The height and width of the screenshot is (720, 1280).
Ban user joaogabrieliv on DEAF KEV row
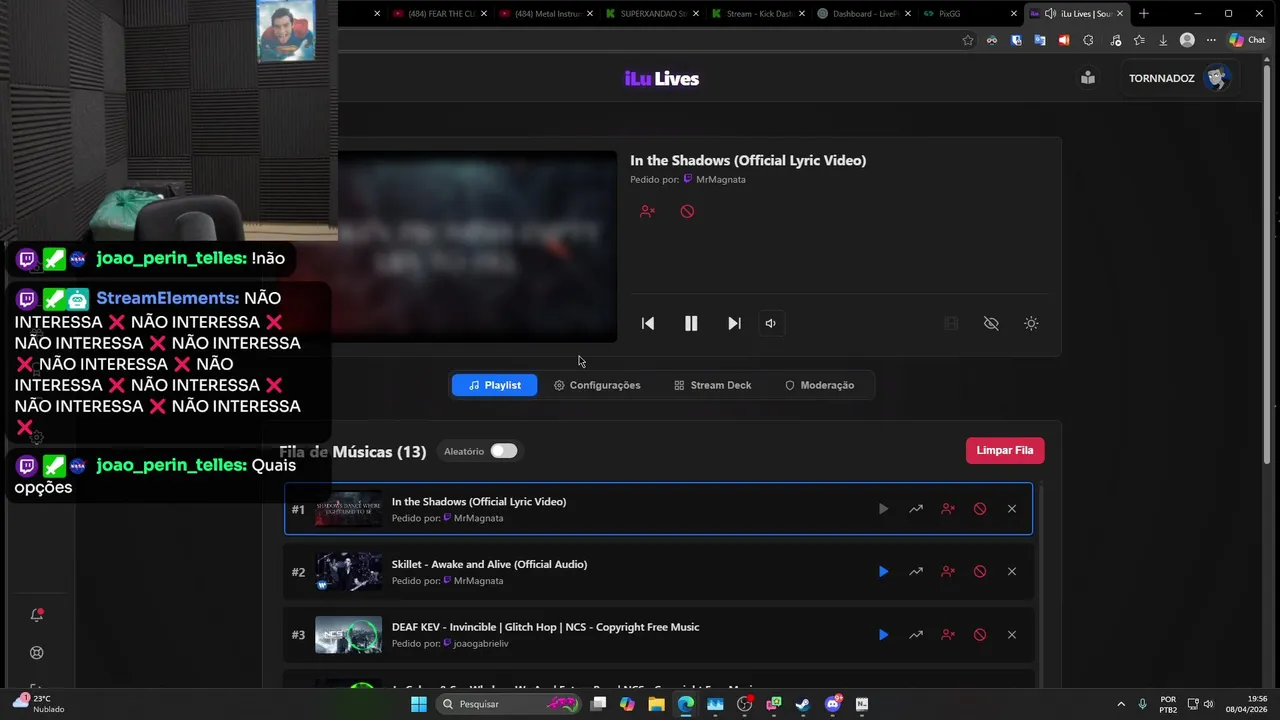[x=948, y=635]
